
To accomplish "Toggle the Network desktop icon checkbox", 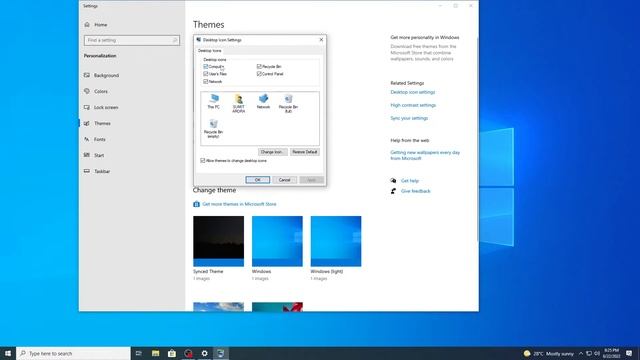I will tap(206, 82).
